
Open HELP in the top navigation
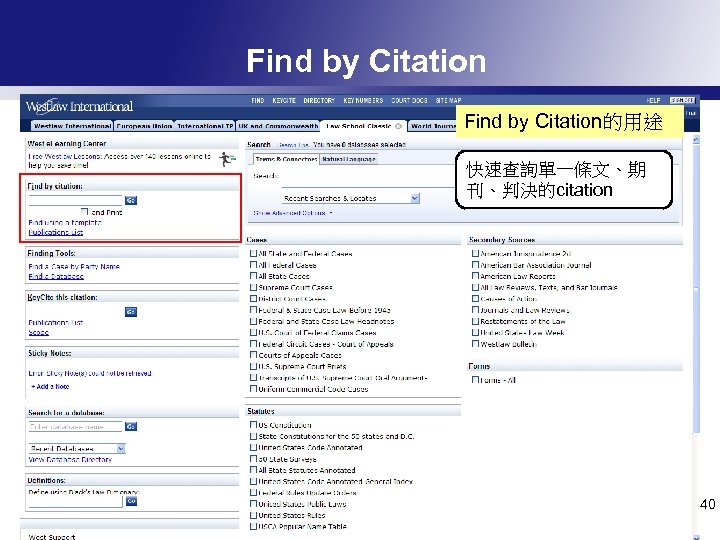tap(653, 100)
